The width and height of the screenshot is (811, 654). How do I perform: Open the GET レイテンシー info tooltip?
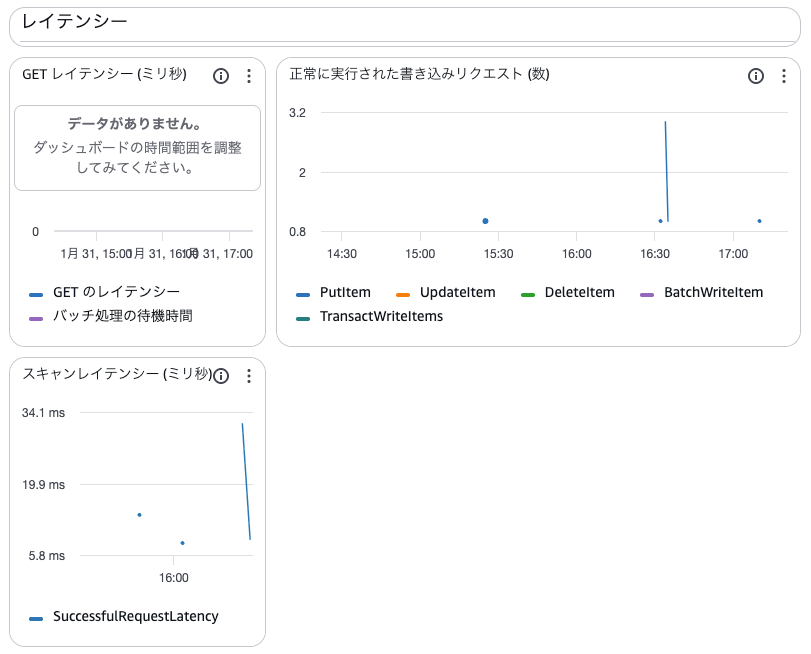pos(221,75)
